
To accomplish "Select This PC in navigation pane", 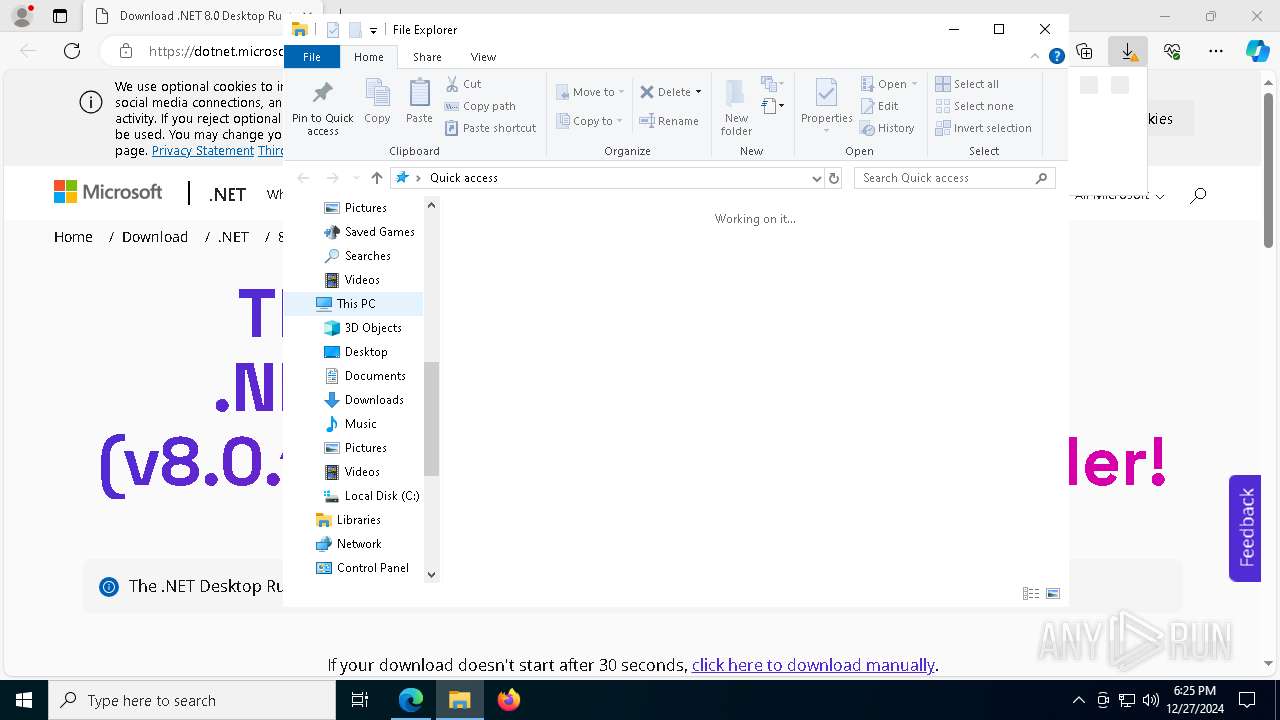I will click(346, 304).
